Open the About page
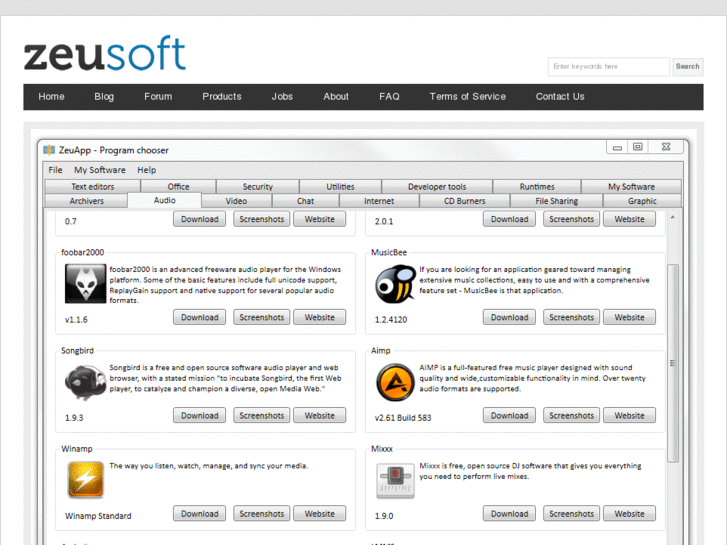Viewport: 727px width, 545px height. click(336, 96)
